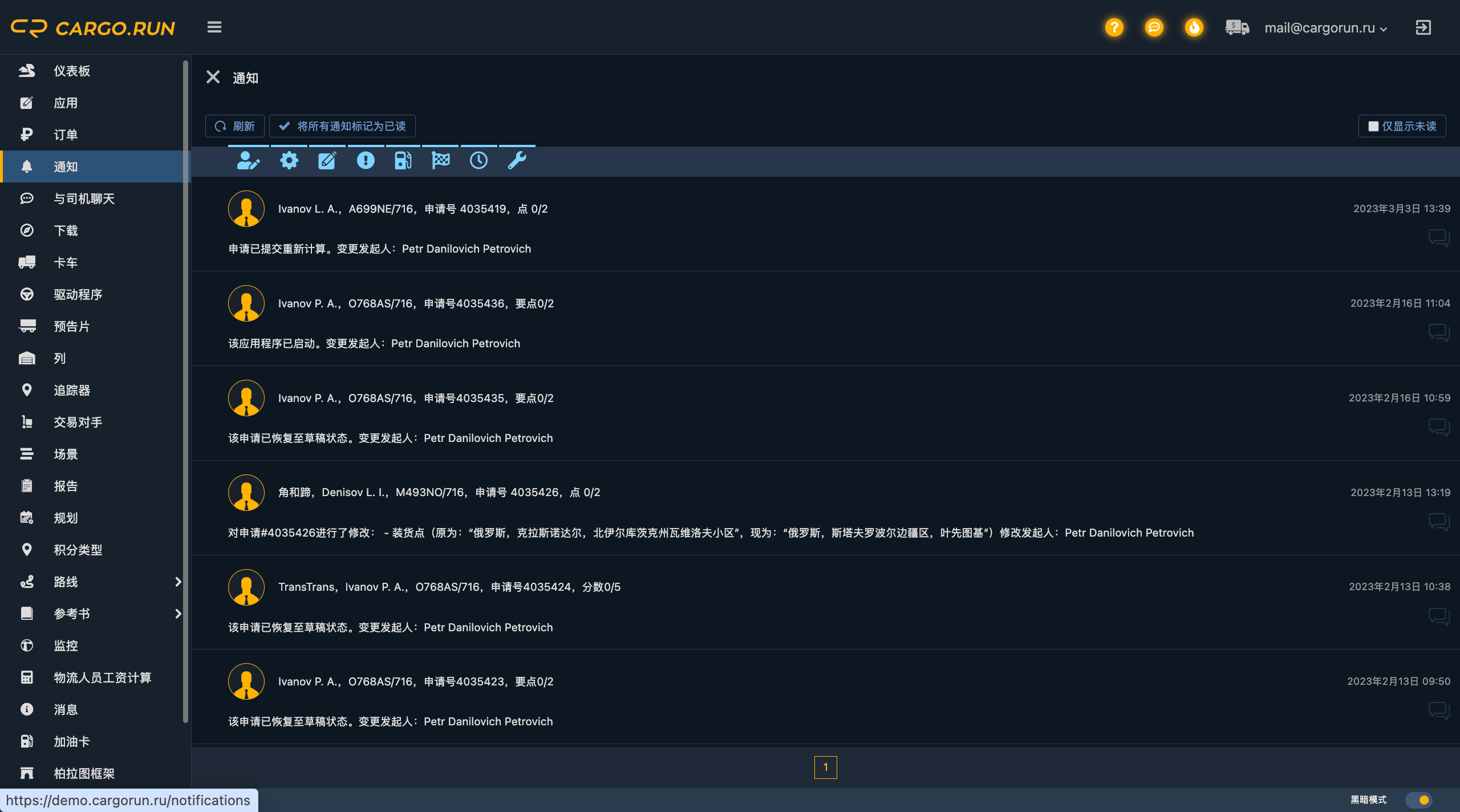Open comments for the 4035419 notification

coord(1439,237)
